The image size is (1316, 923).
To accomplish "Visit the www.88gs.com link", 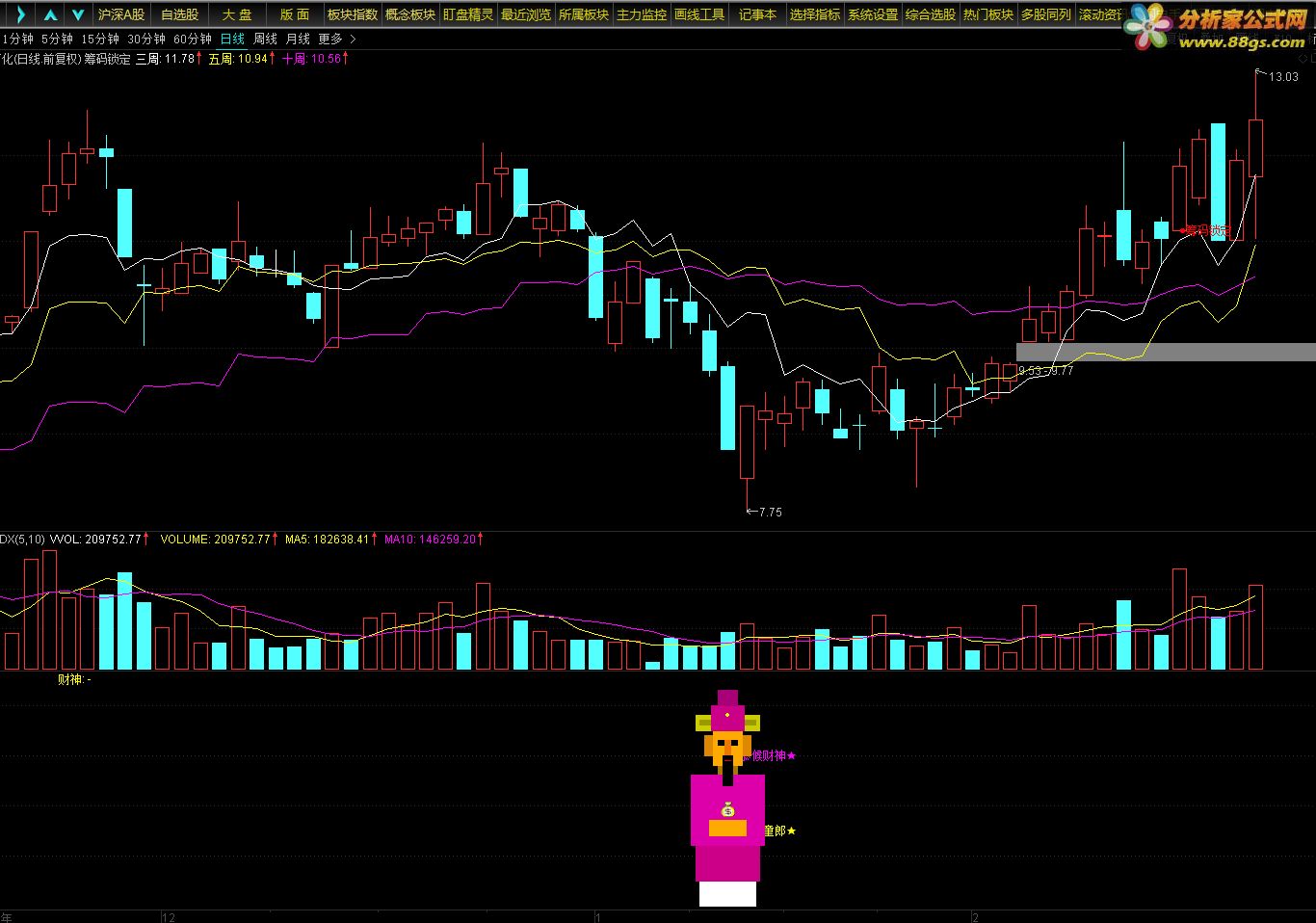I will (x=1241, y=42).
